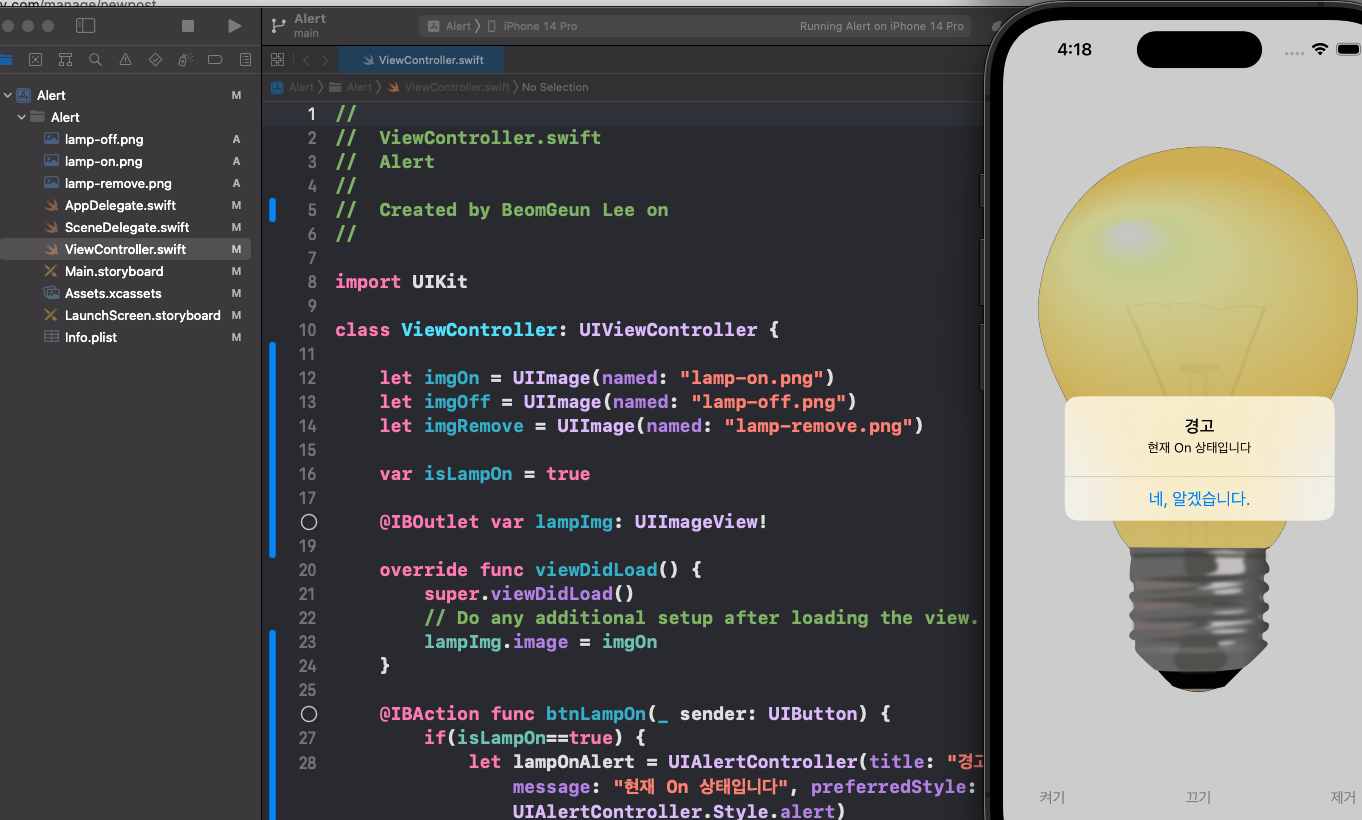The image size is (1362, 820).
Task: Click the Alert project crumb in jump bar
Action: pos(293,87)
